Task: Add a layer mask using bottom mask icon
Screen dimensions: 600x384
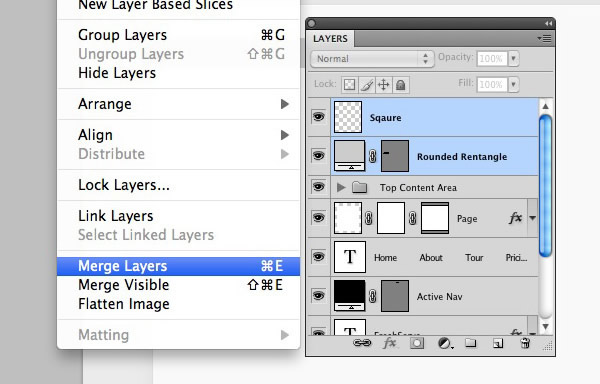Action: (417, 343)
